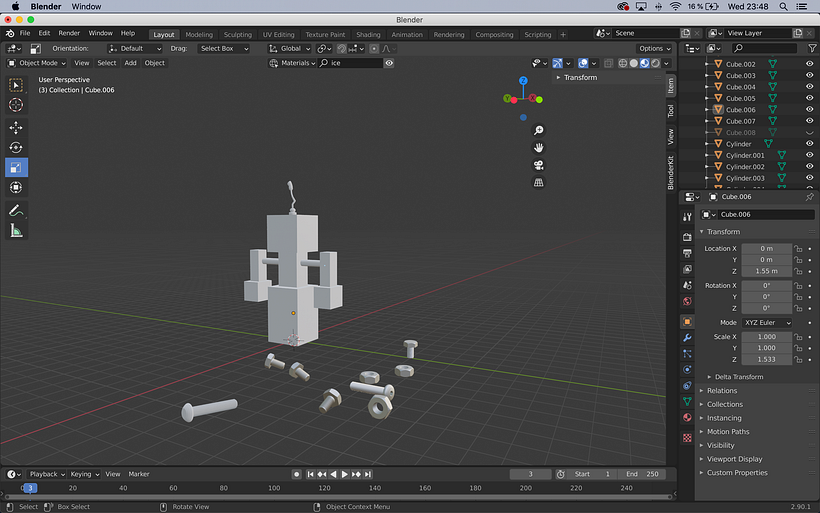Open Orientation Default dropdown

pos(134,49)
